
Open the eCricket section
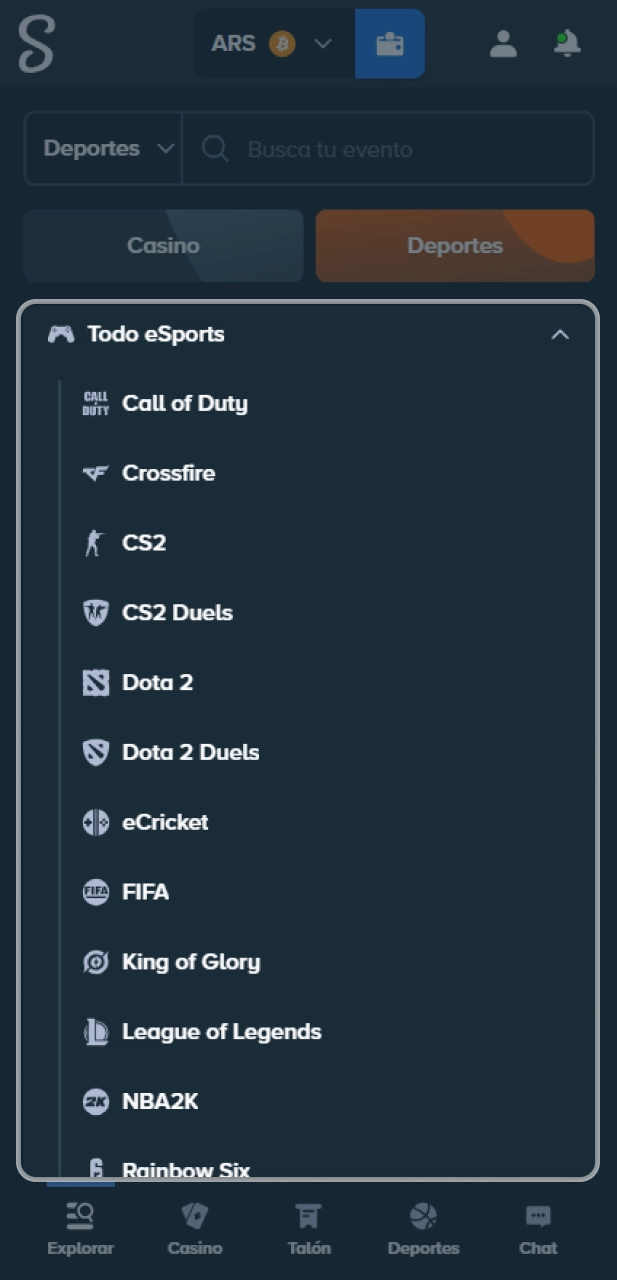(x=165, y=822)
